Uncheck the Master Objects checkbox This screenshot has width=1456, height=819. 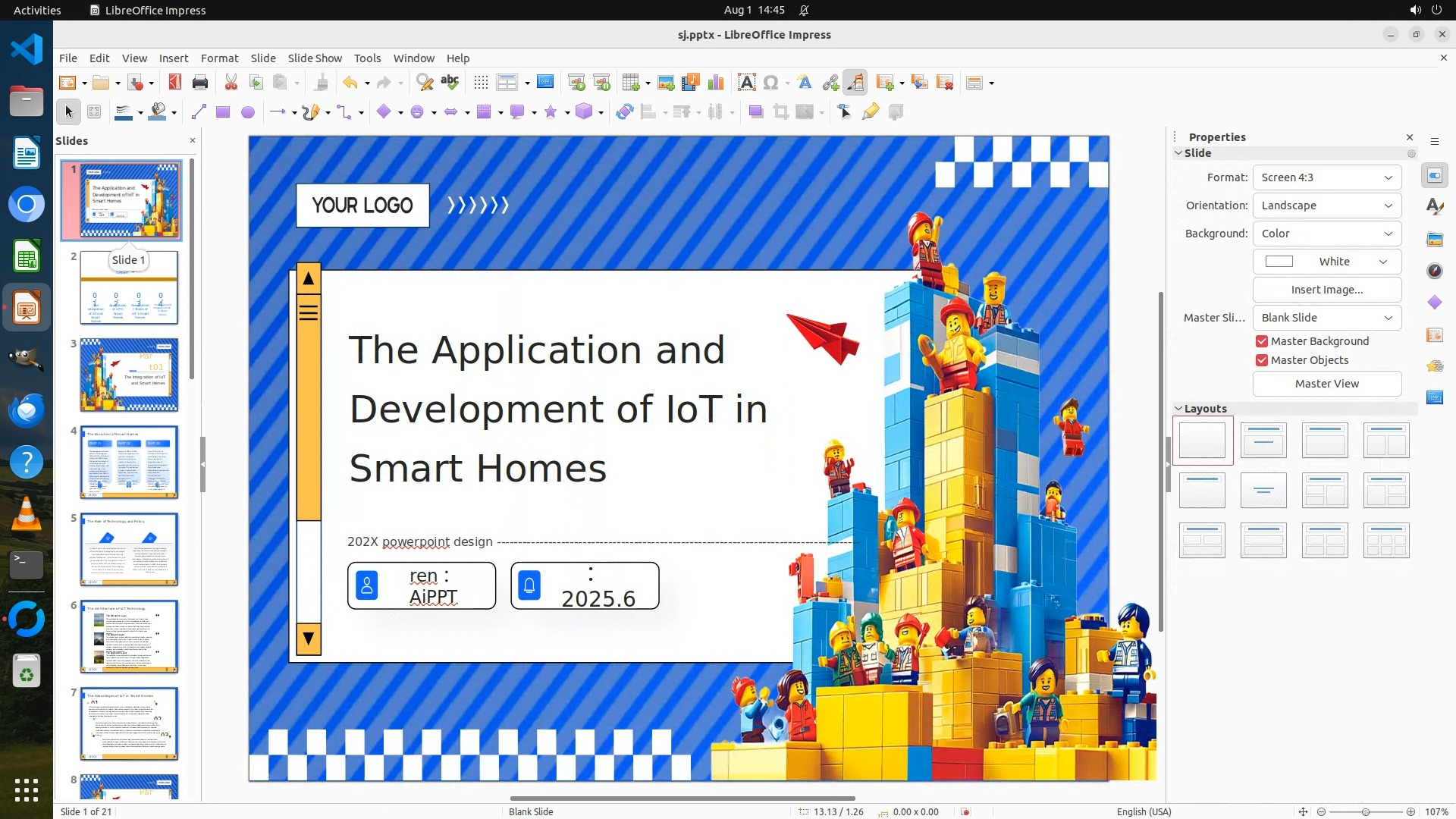pos(1262,360)
